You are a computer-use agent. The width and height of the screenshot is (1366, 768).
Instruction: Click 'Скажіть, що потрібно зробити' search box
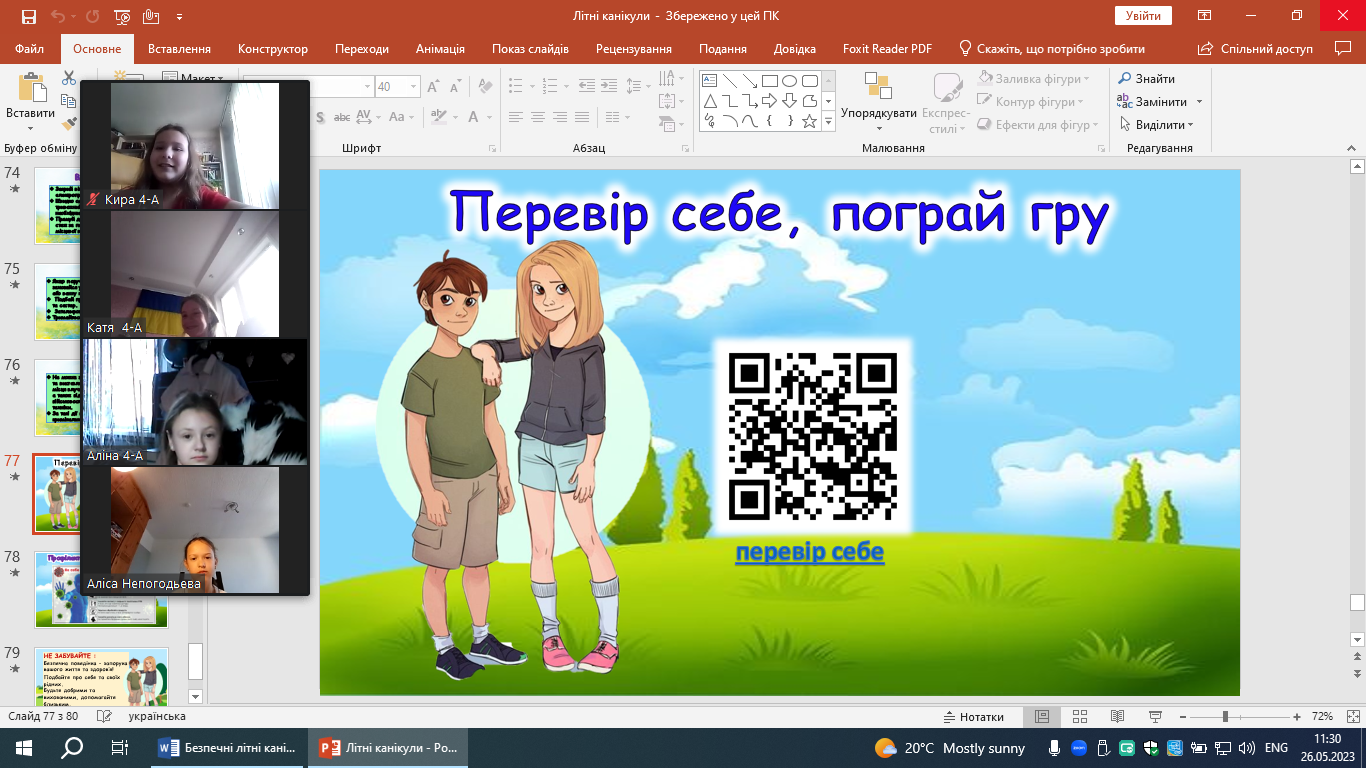click(x=1051, y=49)
